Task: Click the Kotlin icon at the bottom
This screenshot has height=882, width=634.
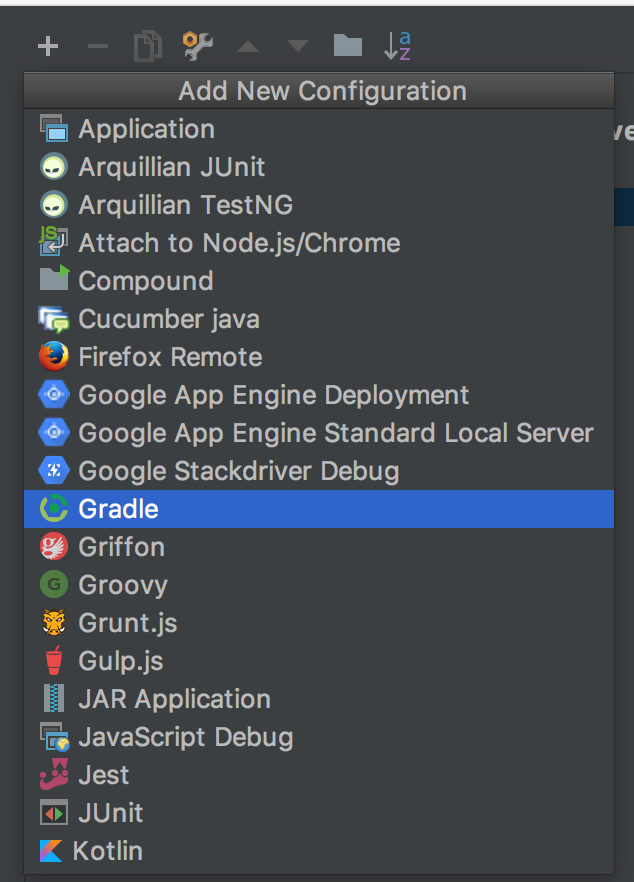Action: (53, 851)
